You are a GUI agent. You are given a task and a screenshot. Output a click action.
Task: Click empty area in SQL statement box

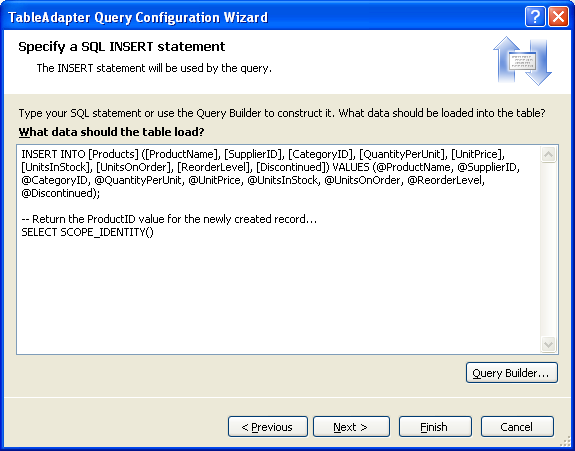(279, 293)
